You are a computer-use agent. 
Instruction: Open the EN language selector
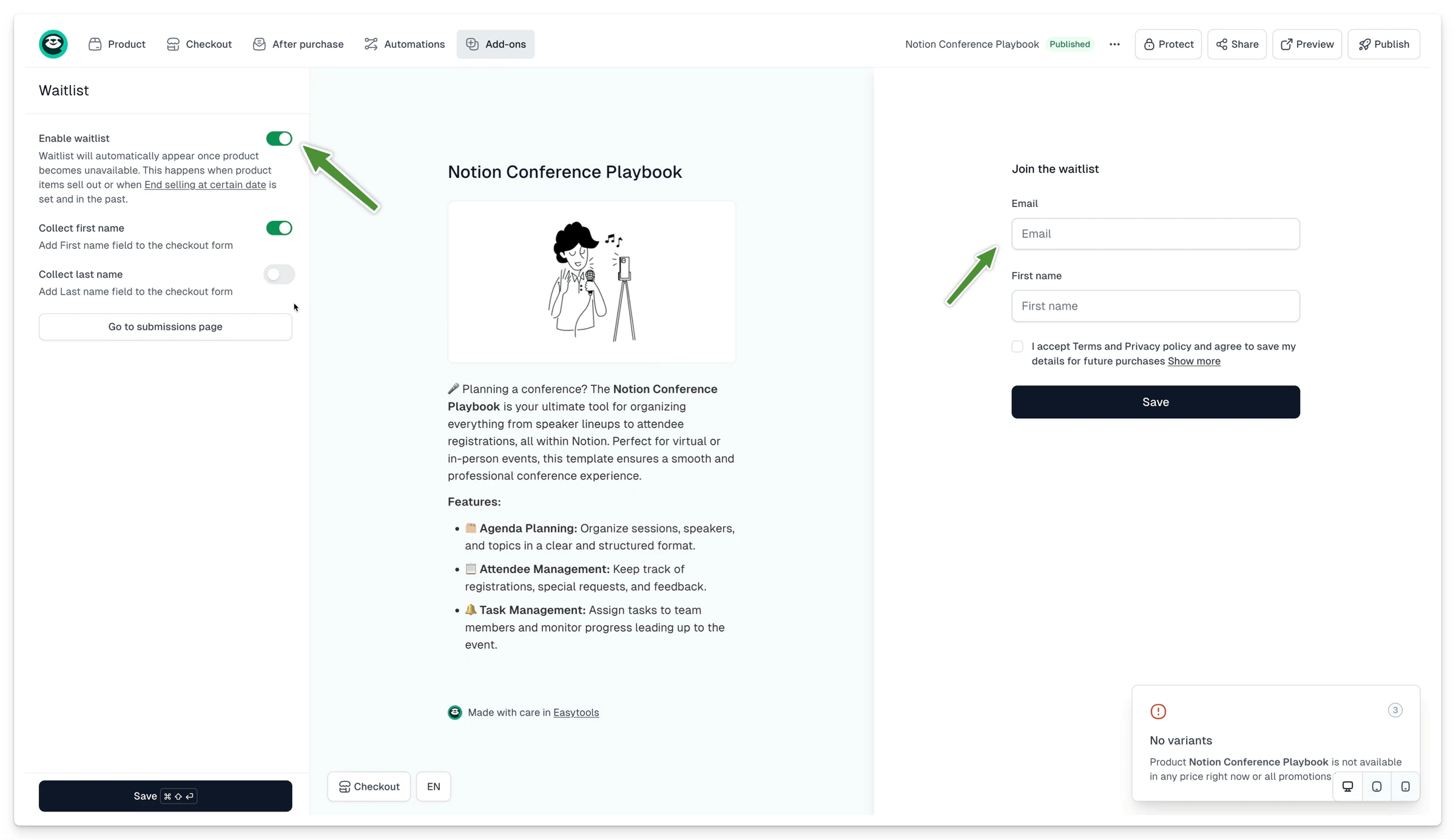click(x=434, y=787)
